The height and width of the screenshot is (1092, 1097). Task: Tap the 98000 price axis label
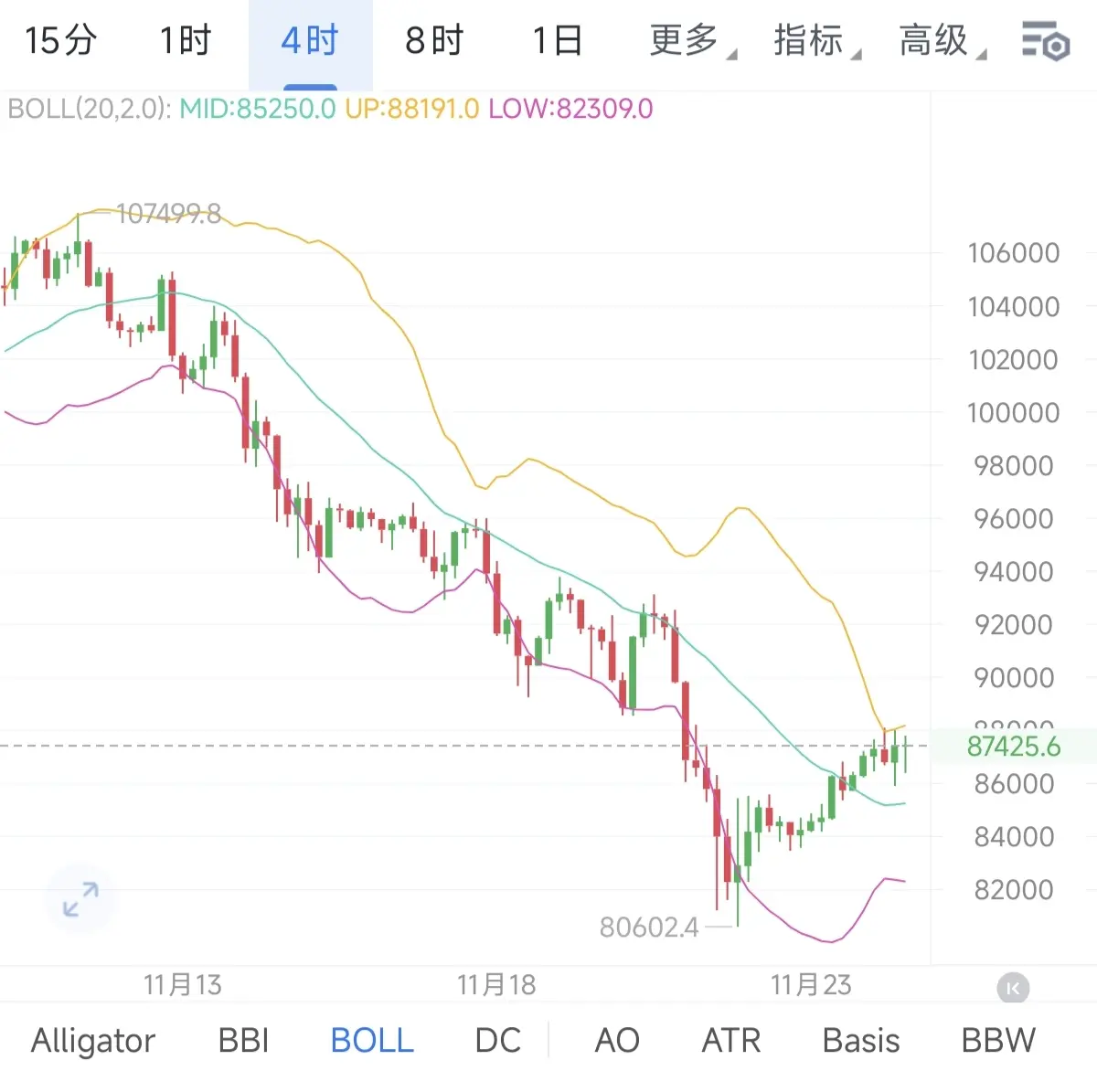point(1014,466)
